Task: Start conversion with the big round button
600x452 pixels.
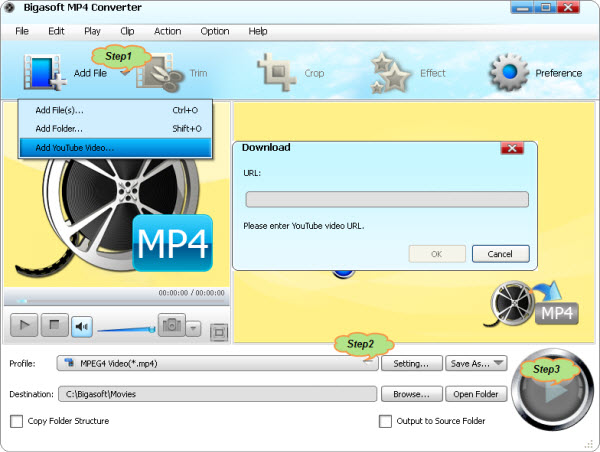Action: click(551, 389)
